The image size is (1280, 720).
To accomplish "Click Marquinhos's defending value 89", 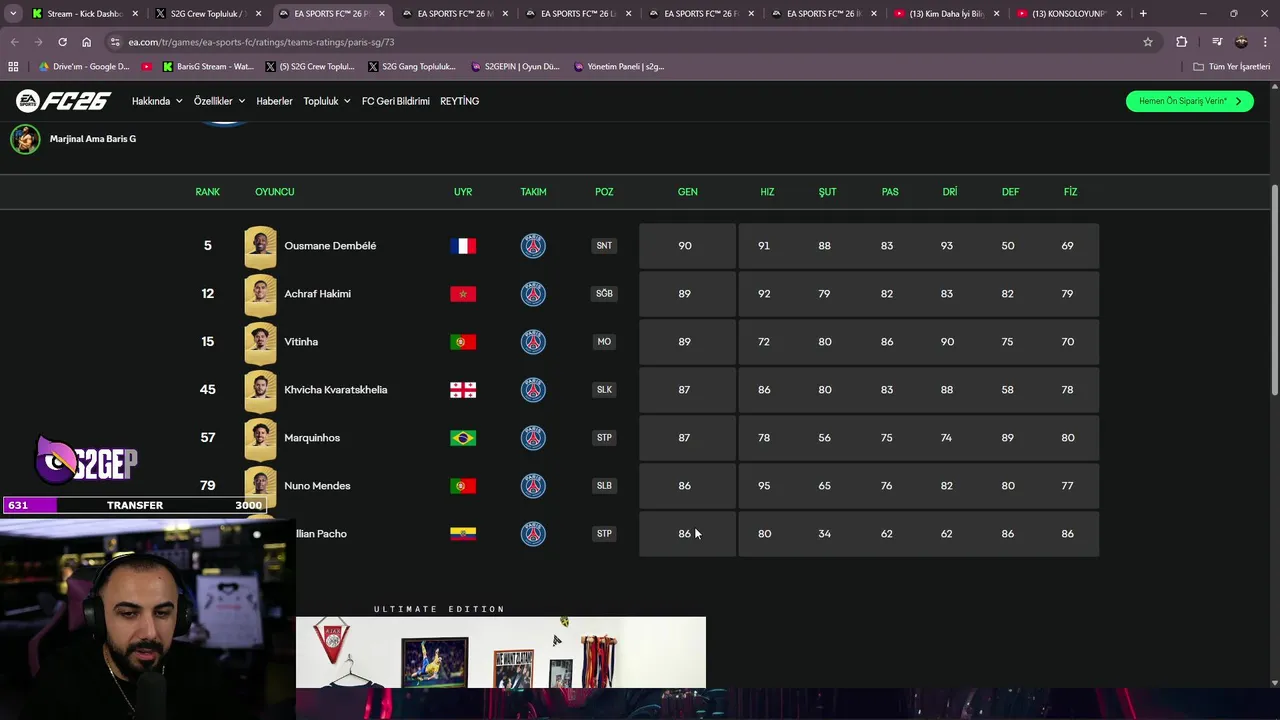I will click(1008, 438).
